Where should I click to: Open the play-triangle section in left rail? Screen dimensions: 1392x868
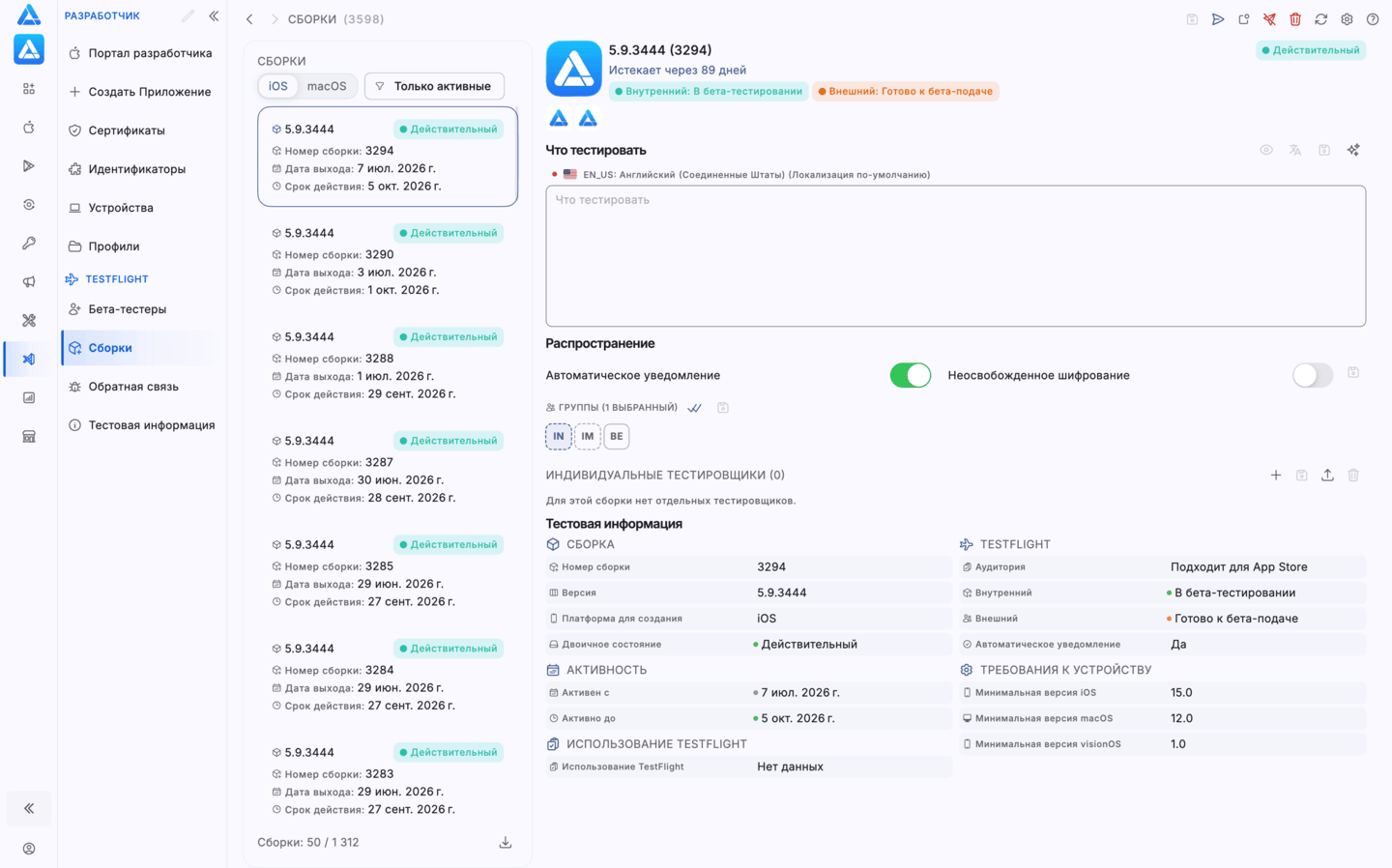29,166
